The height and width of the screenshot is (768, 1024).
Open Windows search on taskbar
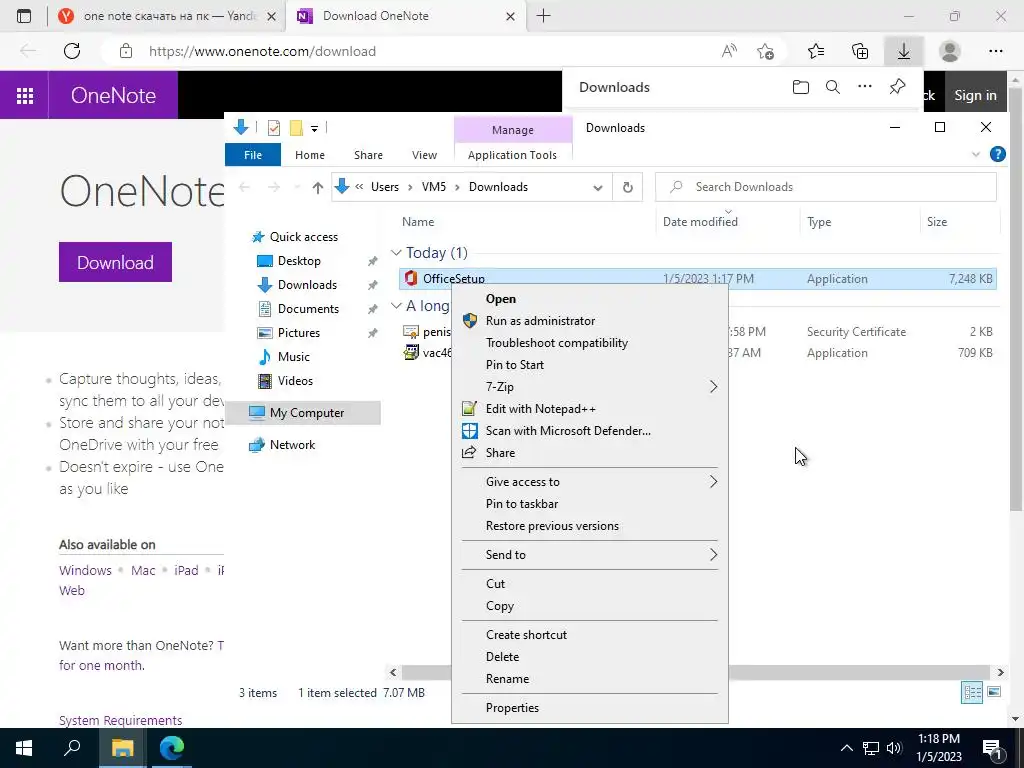[72, 748]
